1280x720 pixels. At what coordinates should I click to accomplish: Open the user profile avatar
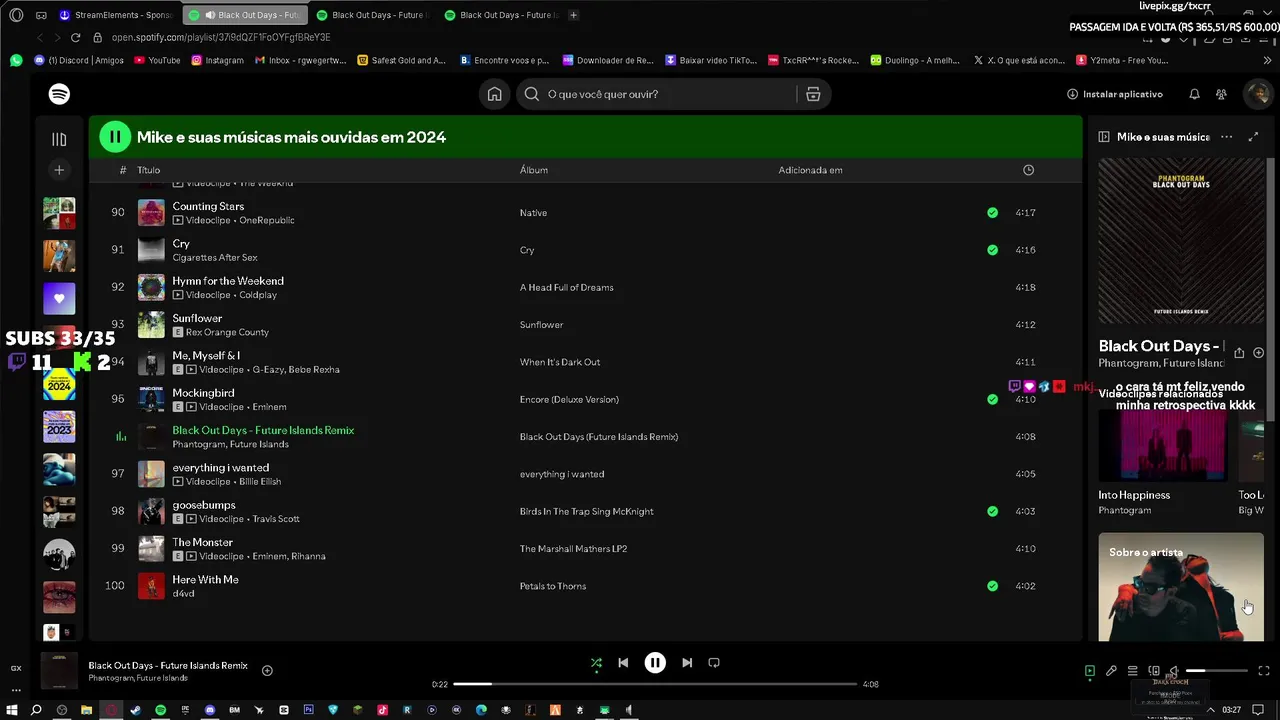pos(1257,94)
